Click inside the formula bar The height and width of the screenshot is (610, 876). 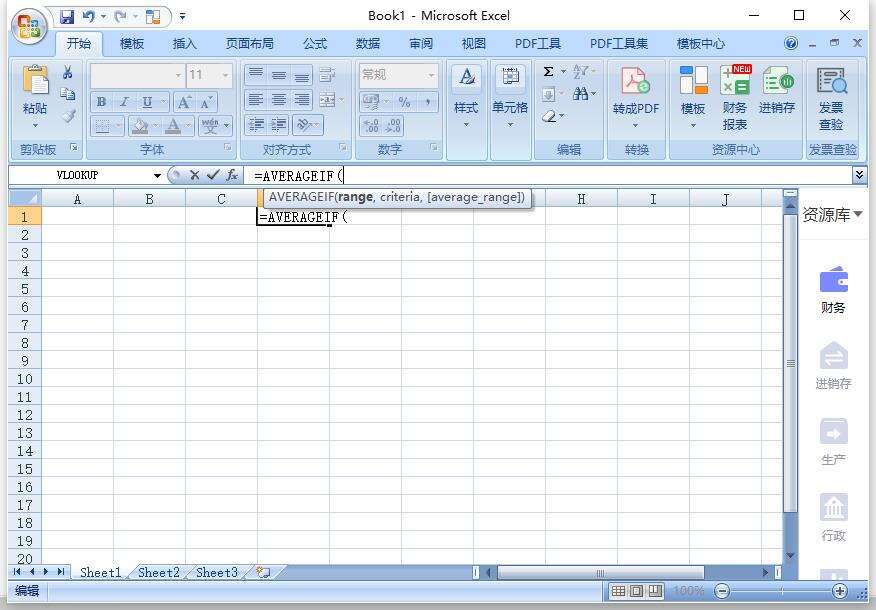point(550,176)
